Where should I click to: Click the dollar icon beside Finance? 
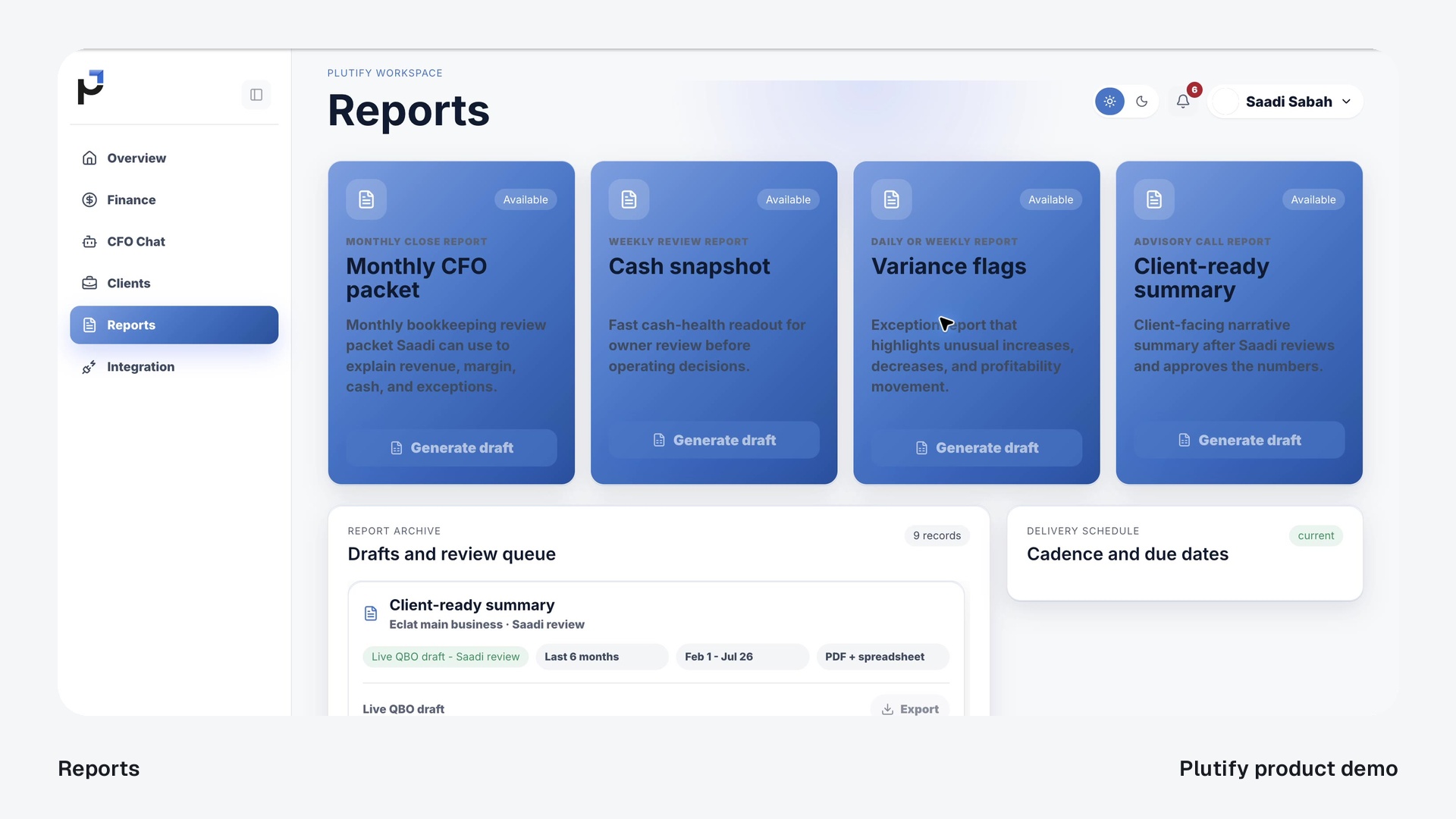click(x=89, y=199)
